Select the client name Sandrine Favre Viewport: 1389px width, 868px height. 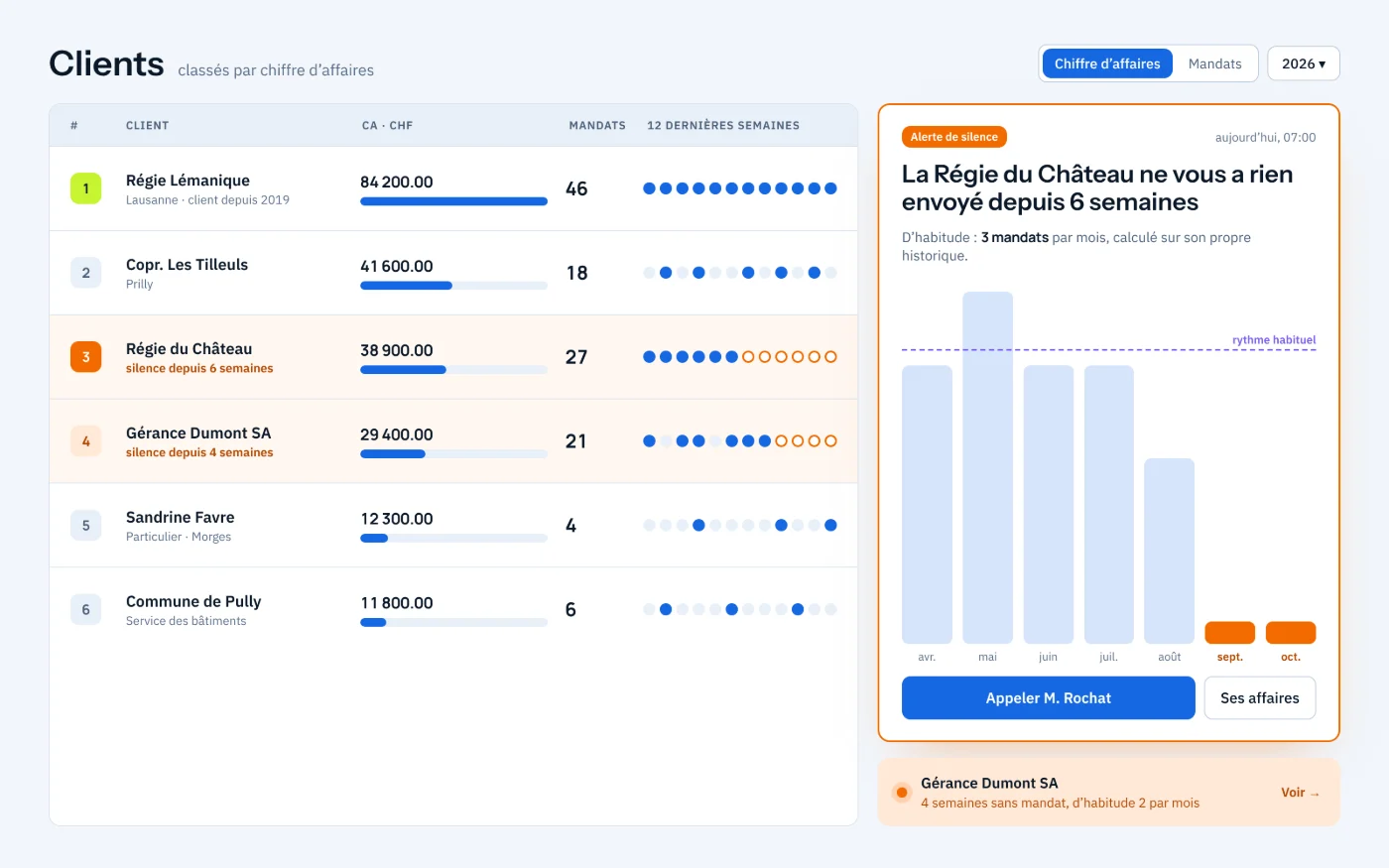point(181,518)
